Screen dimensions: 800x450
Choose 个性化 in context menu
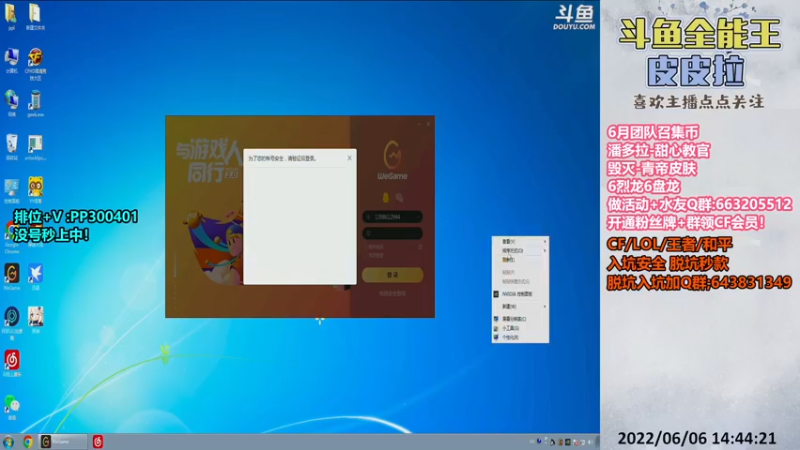(x=520, y=337)
